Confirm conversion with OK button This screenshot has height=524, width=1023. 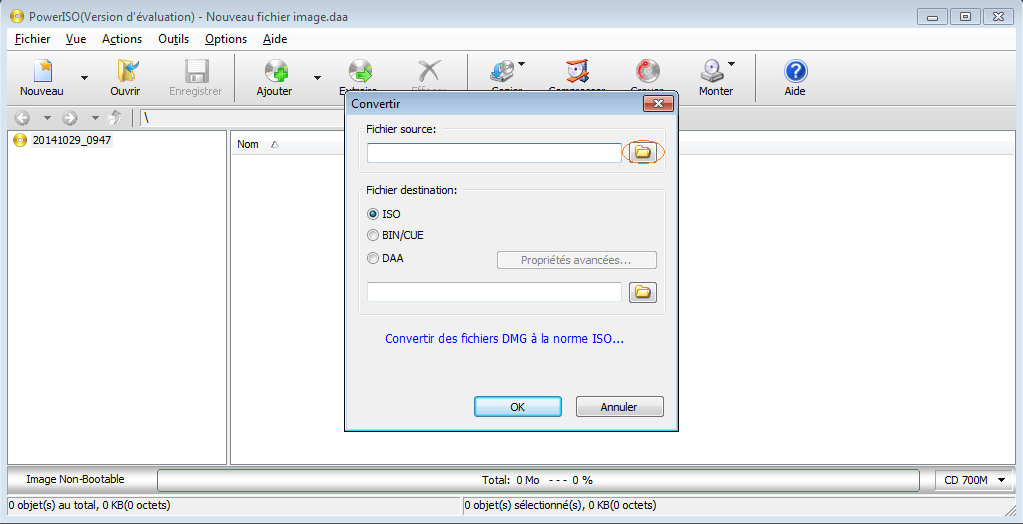tap(517, 407)
